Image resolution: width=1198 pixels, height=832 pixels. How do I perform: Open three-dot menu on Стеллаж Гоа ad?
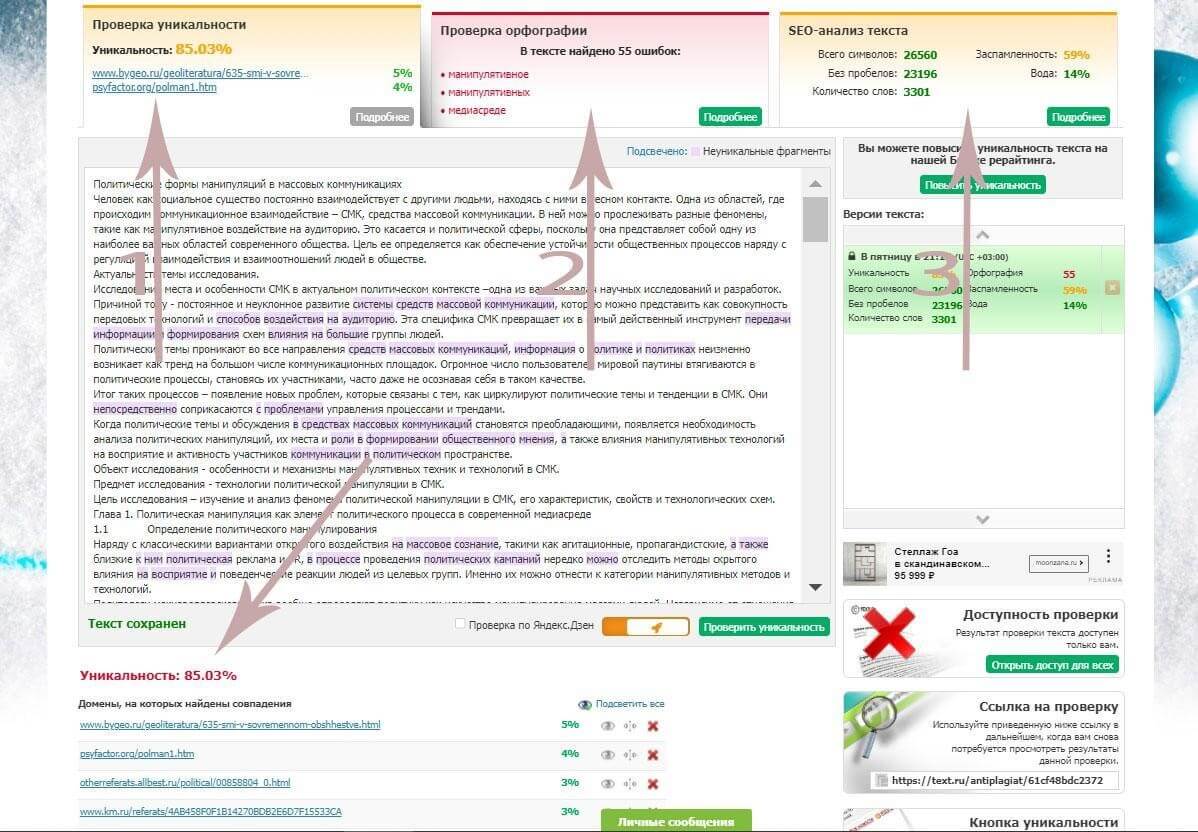point(1108,556)
